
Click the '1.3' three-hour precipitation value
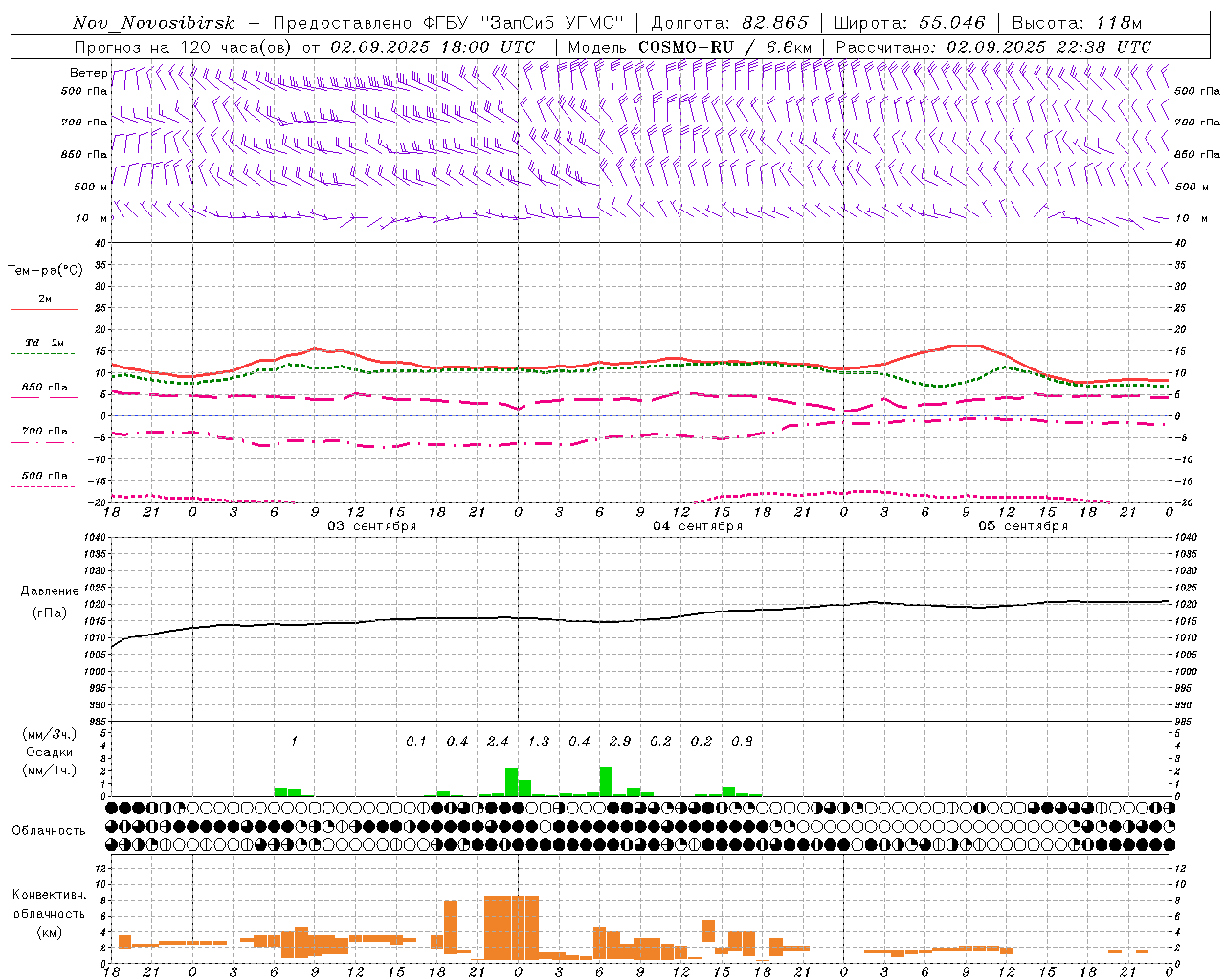(538, 741)
